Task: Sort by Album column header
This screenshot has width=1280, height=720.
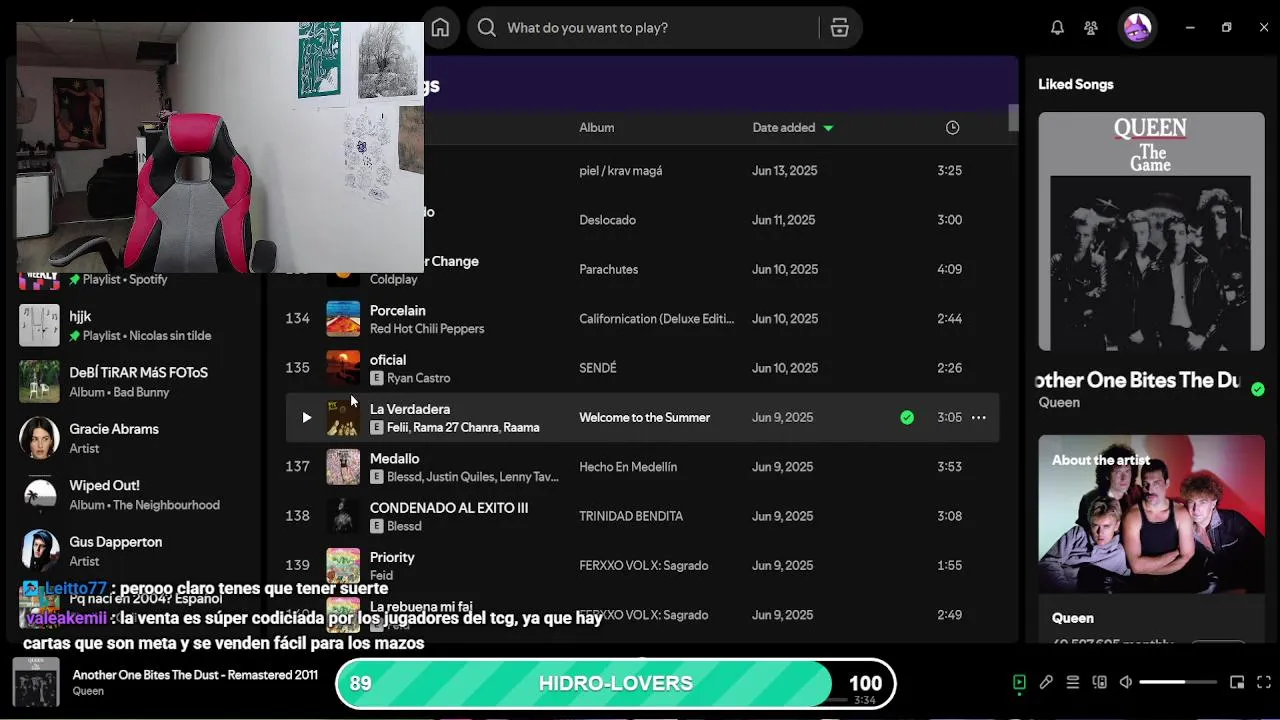Action: click(597, 128)
